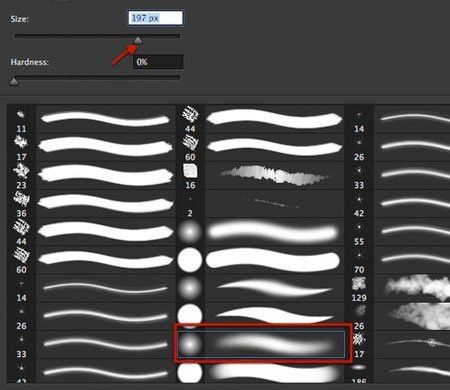The width and height of the screenshot is (450, 390).
Task: Click the Hardness field showing 0%
Action: [158, 62]
